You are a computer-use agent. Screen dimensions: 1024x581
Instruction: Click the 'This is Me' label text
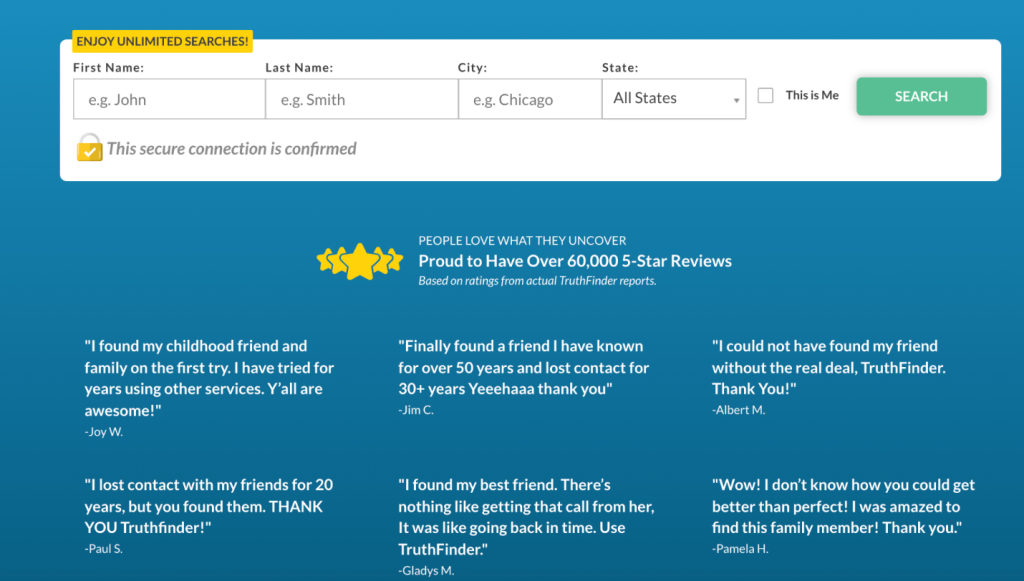812,95
